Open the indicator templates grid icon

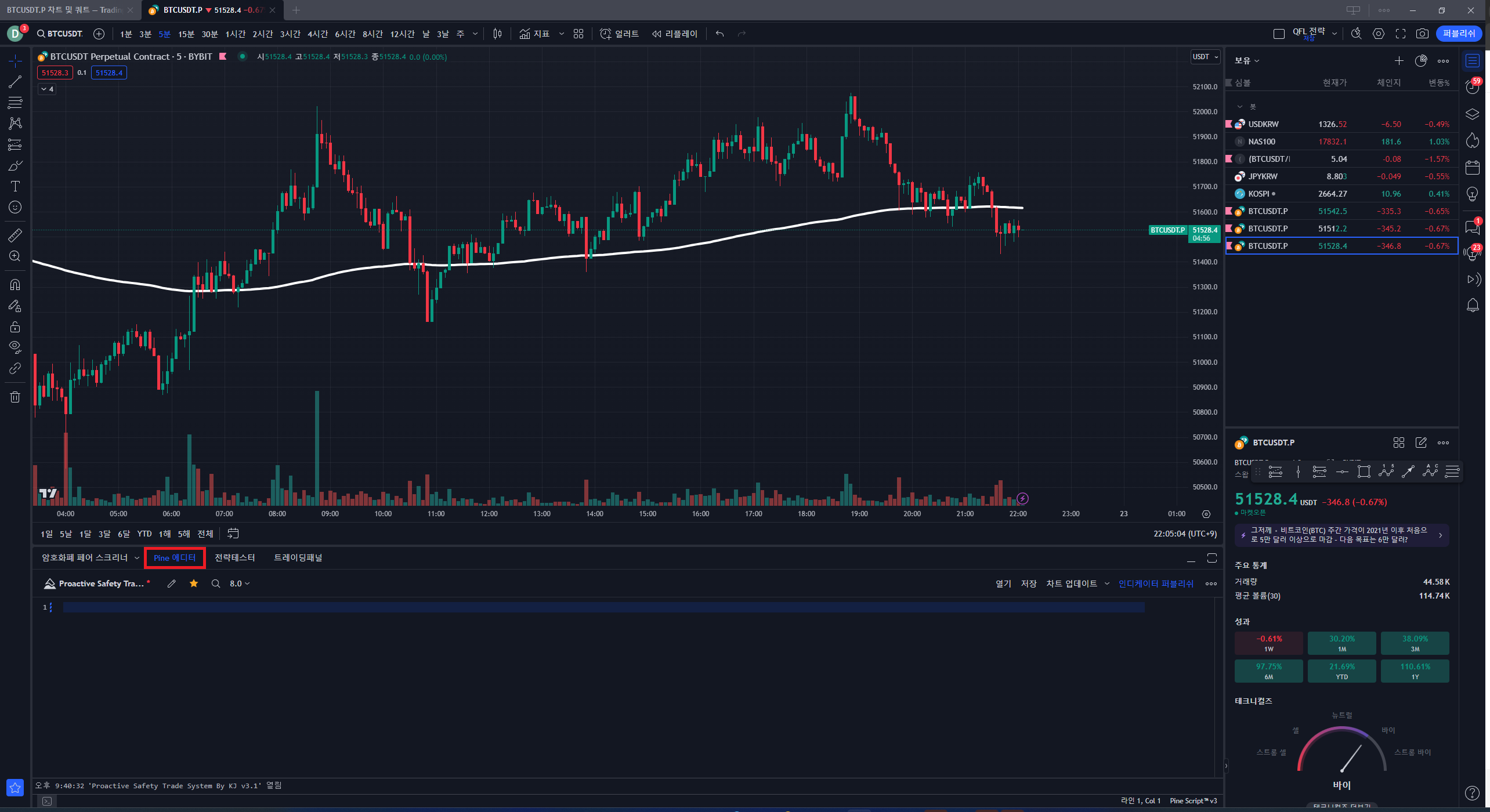[x=578, y=34]
